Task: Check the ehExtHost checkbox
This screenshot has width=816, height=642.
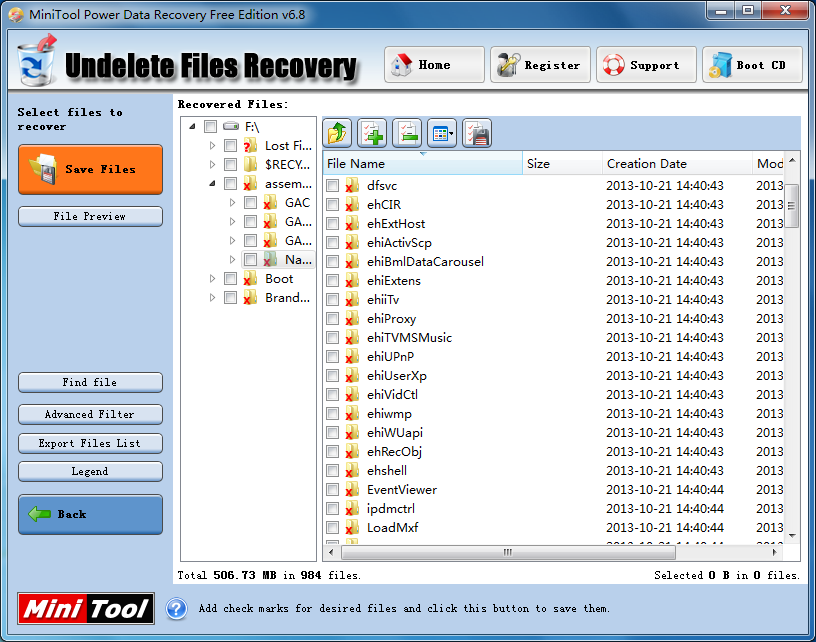Action: (333, 224)
